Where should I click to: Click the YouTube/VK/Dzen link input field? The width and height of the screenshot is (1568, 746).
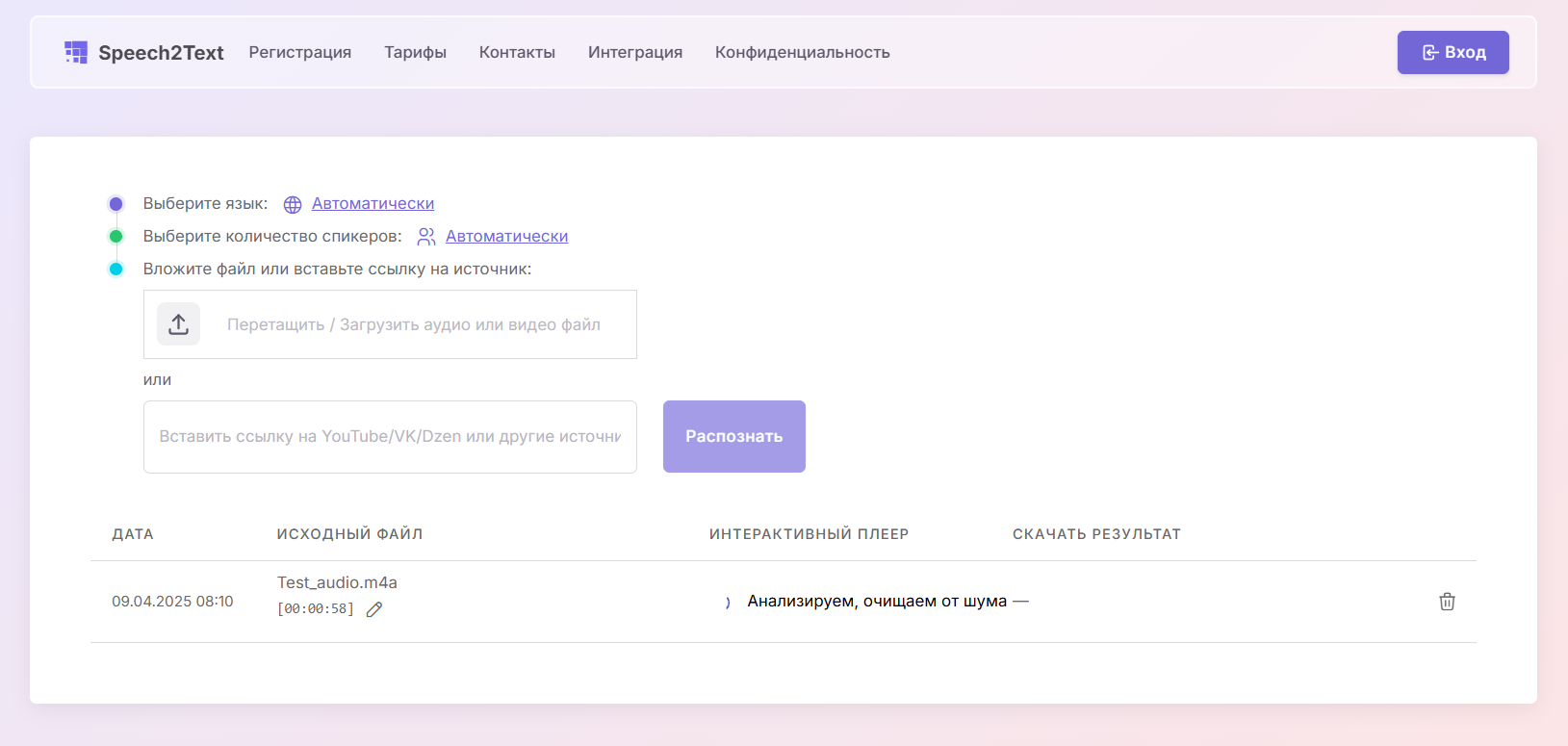(x=390, y=437)
